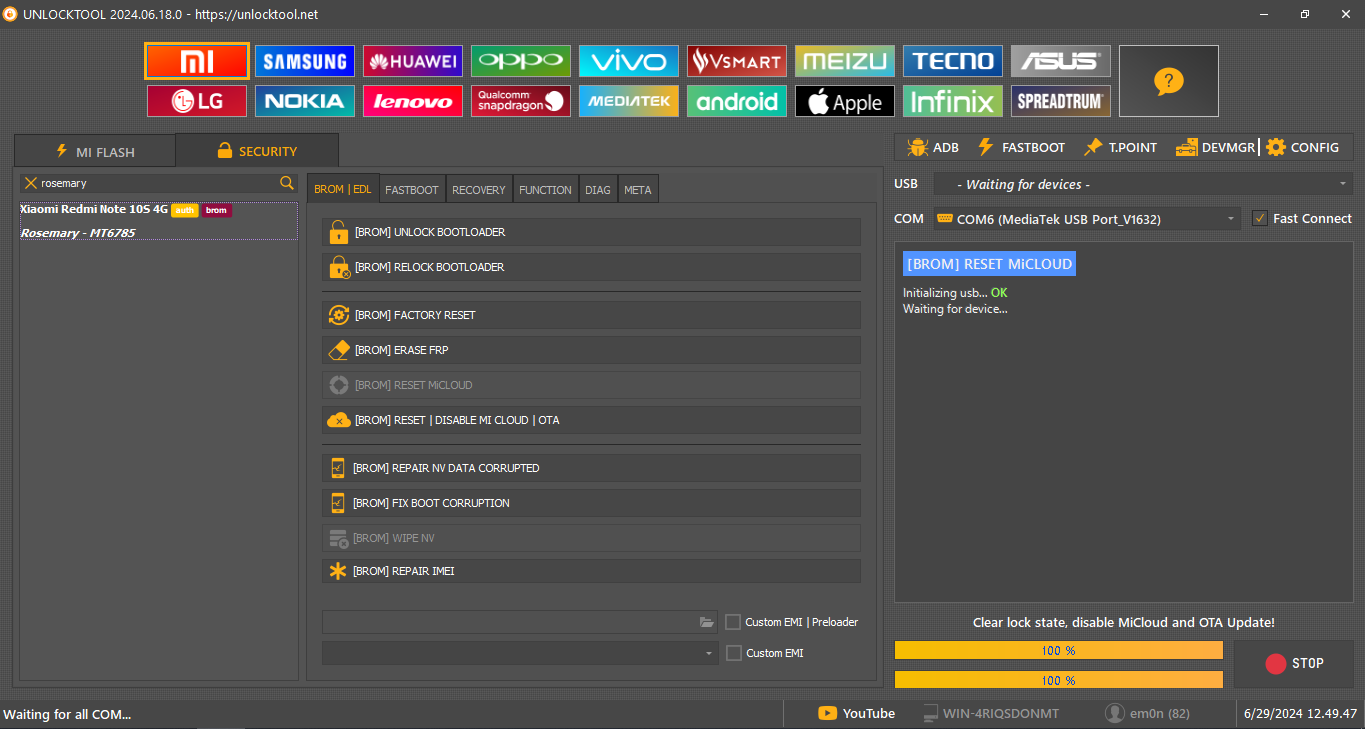Select the Meizu brand icon
1365x729 pixels.
845,61
